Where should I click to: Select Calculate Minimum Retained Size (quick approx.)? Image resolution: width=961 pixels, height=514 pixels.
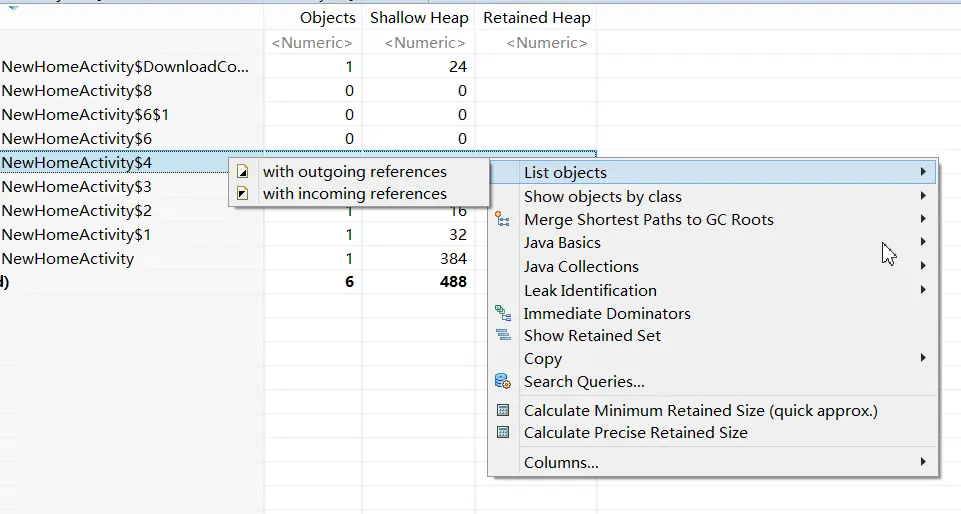pyautogui.click(x=713, y=410)
